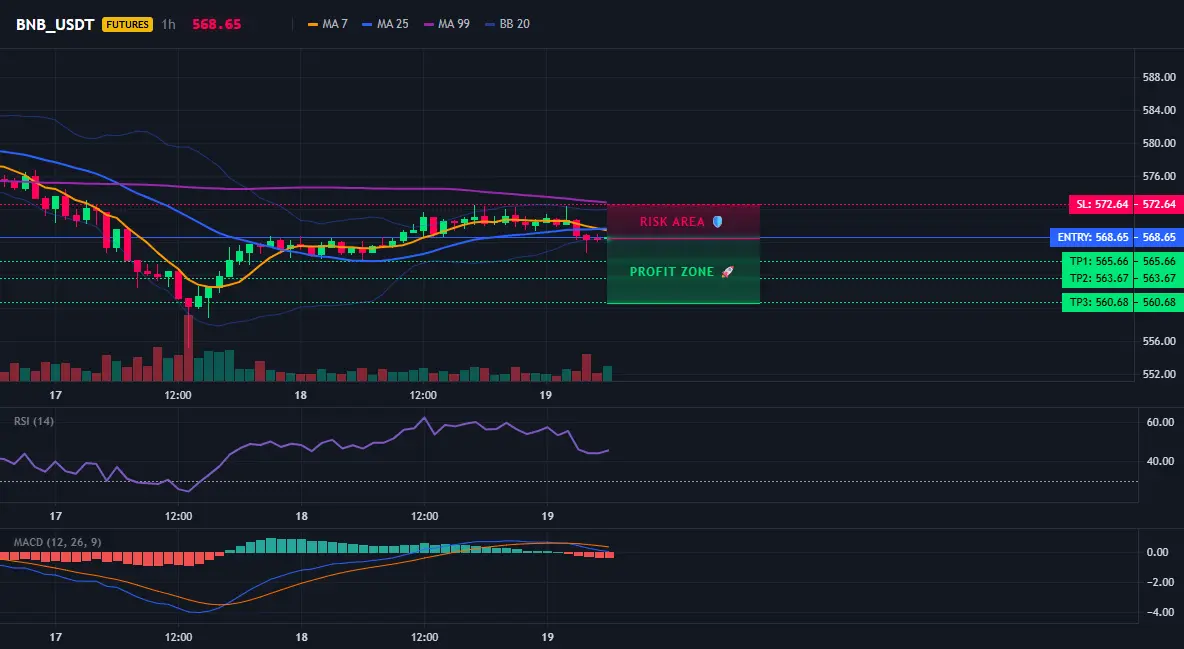This screenshot has height=649, width=1184.
Task: Click the TP2: 563.67 target label
Action: click(1099, 278)
